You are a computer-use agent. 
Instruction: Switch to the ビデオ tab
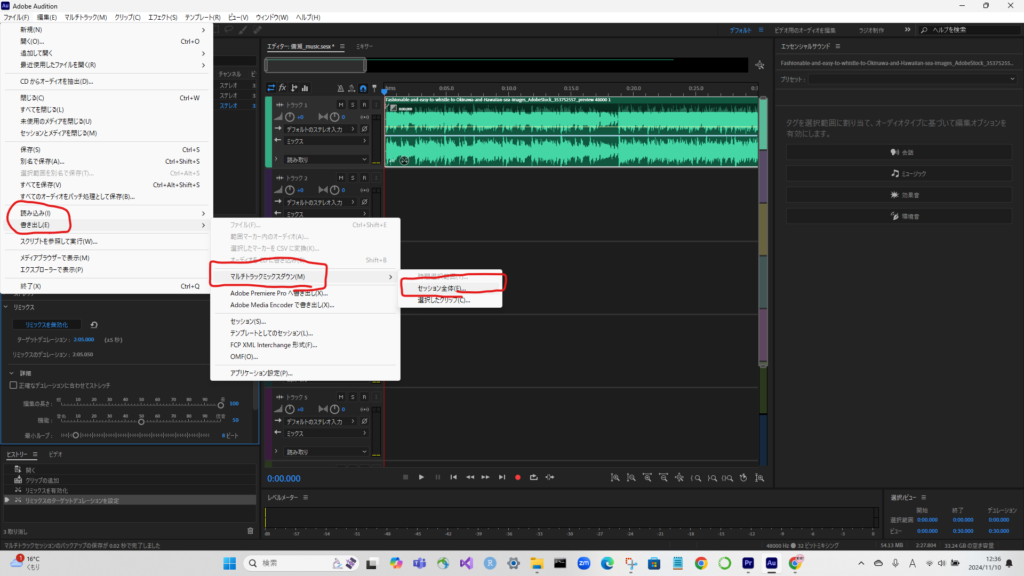[55, 454]
